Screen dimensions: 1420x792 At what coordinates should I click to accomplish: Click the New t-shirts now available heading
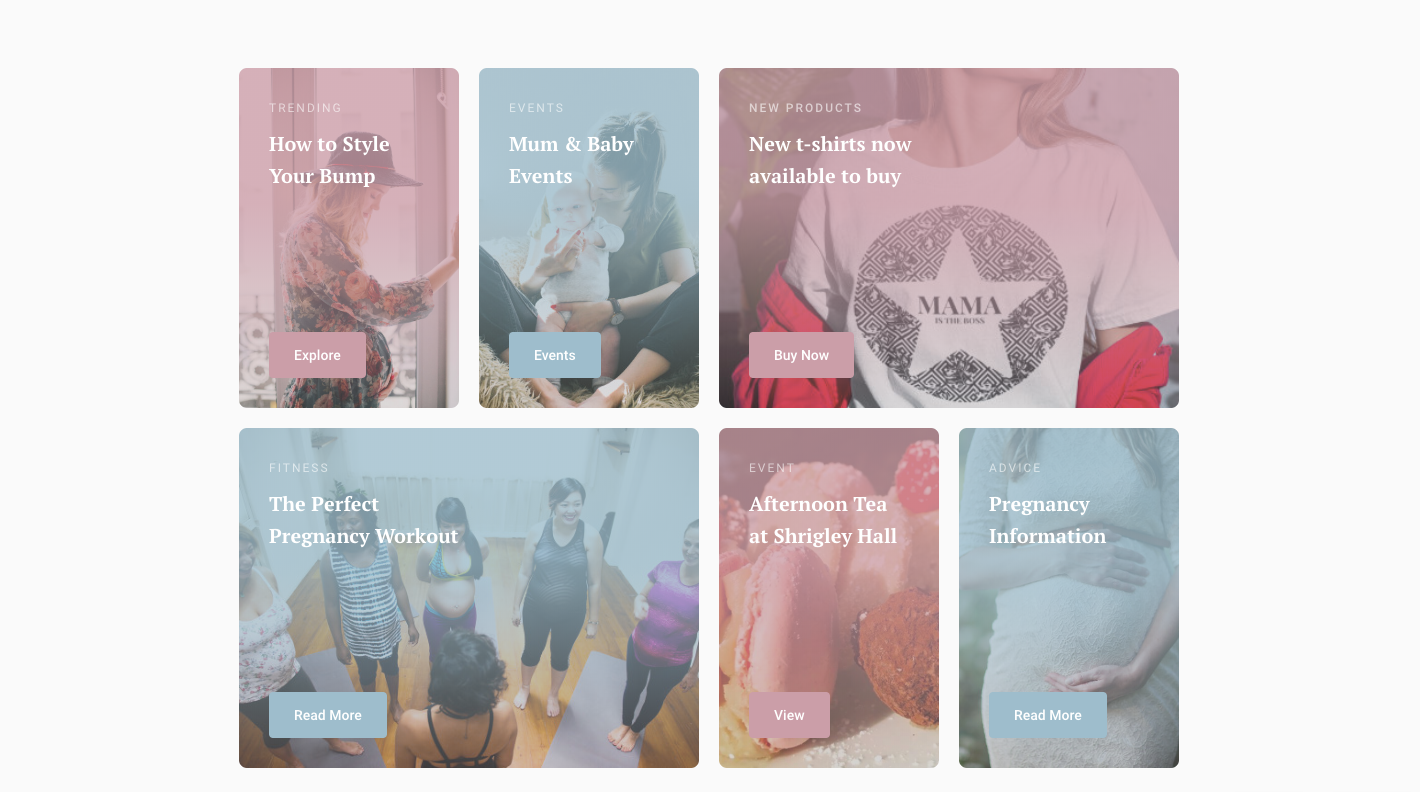point(830,160)
